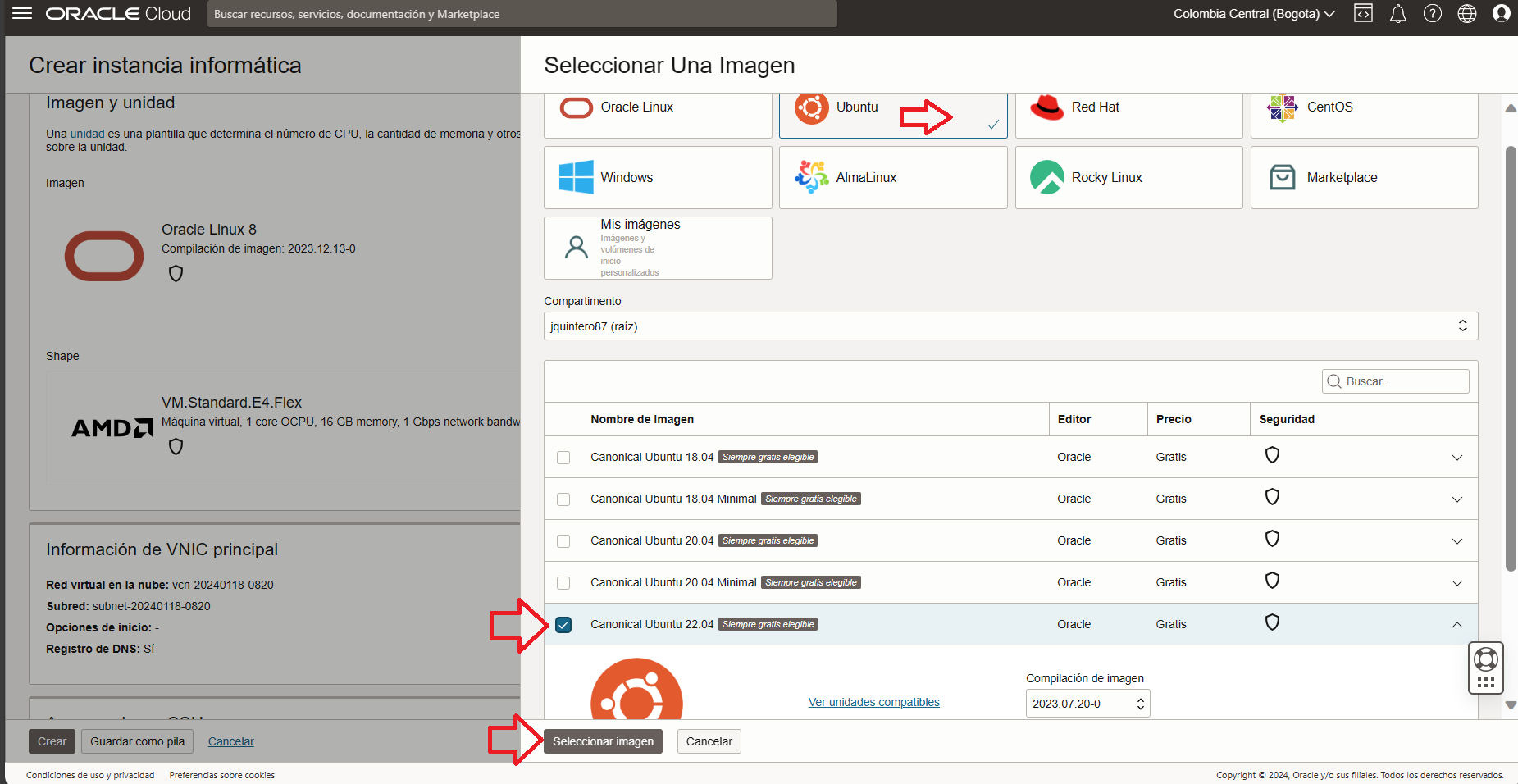The width and height of the screenshot is (1518, 784).
Task: Click the Editor column header
Action: click(x=1074, y=419)
